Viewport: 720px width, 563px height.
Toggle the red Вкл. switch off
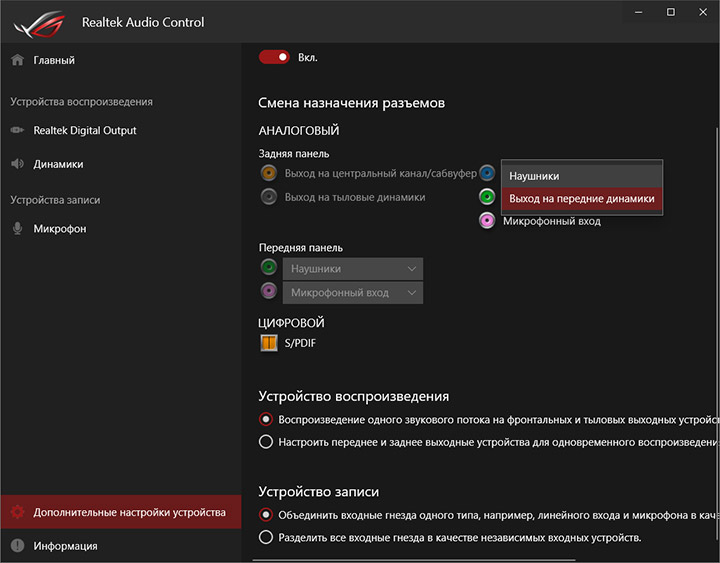274,57
